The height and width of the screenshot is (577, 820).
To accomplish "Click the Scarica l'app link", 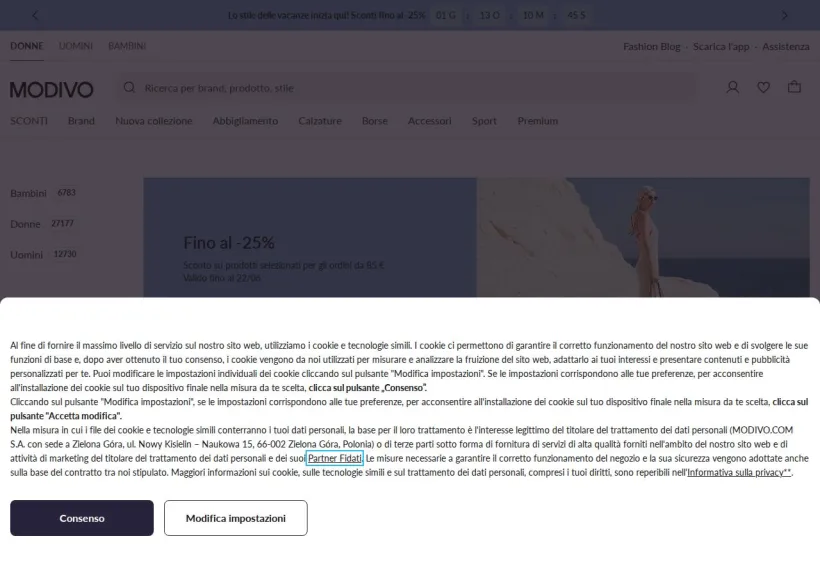I will click(721, 47).
